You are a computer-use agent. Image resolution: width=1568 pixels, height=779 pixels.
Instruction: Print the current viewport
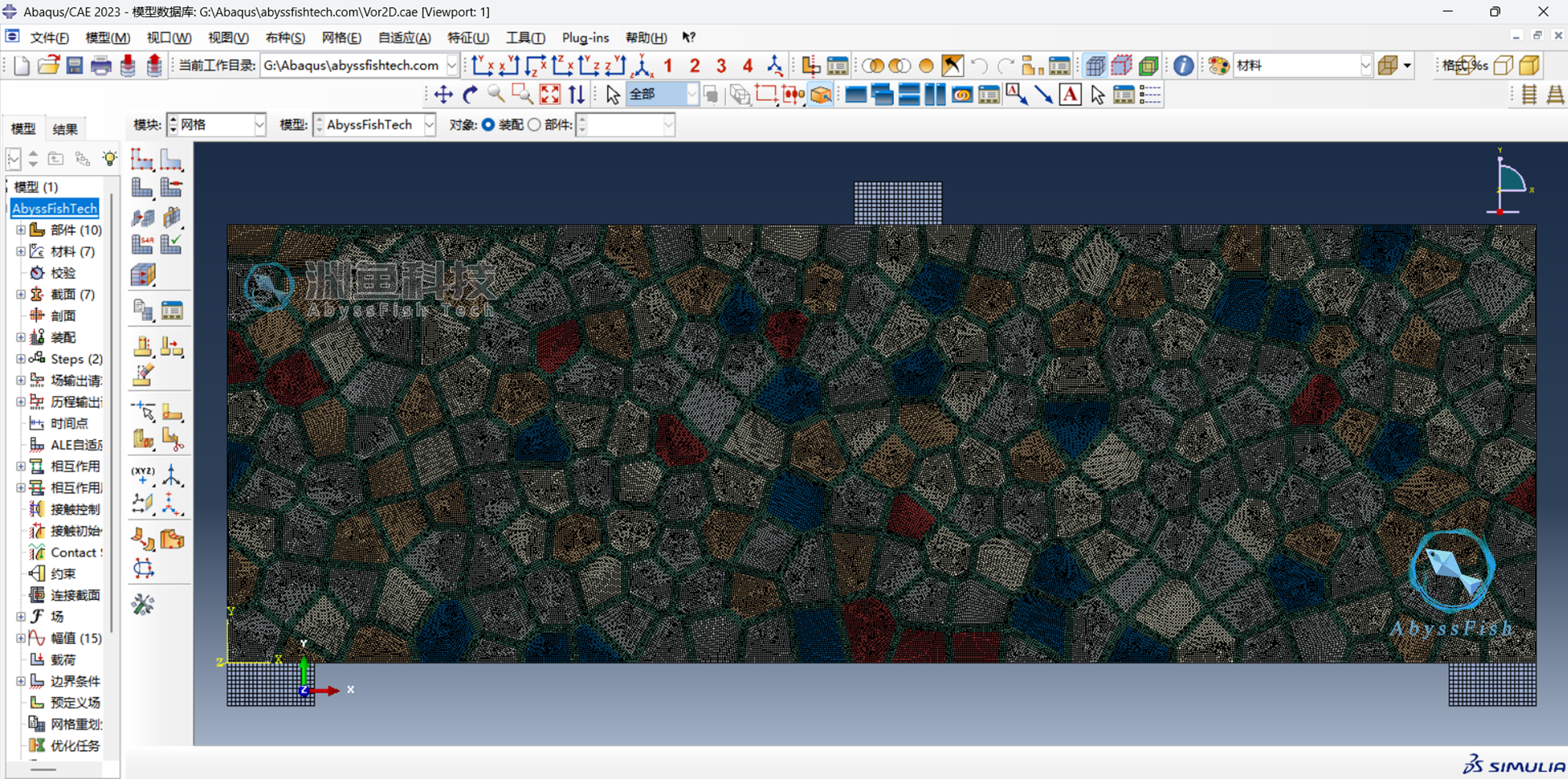pyautogui.click(x=101, y=66)
